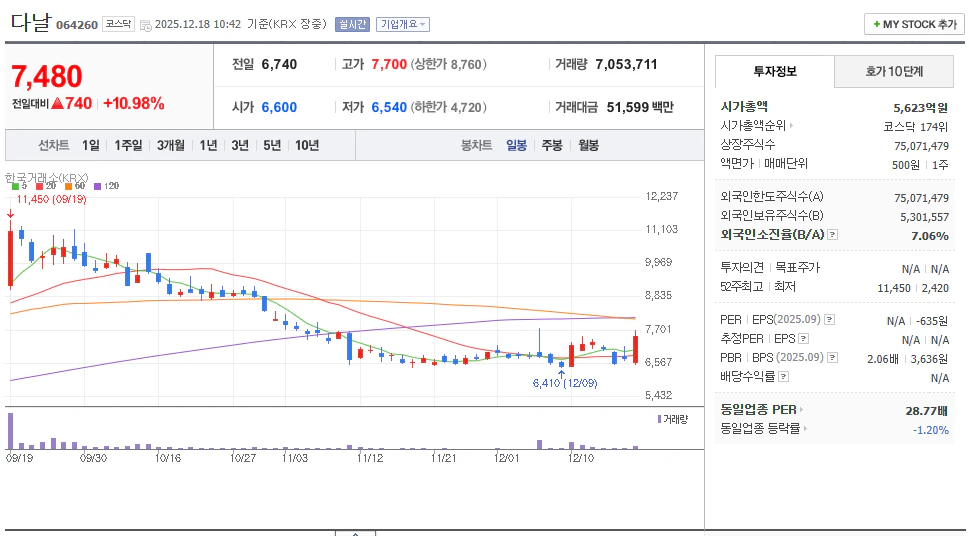Click the tall volume bar at 09/19
969x536 pixels.
tap(10, 430)
